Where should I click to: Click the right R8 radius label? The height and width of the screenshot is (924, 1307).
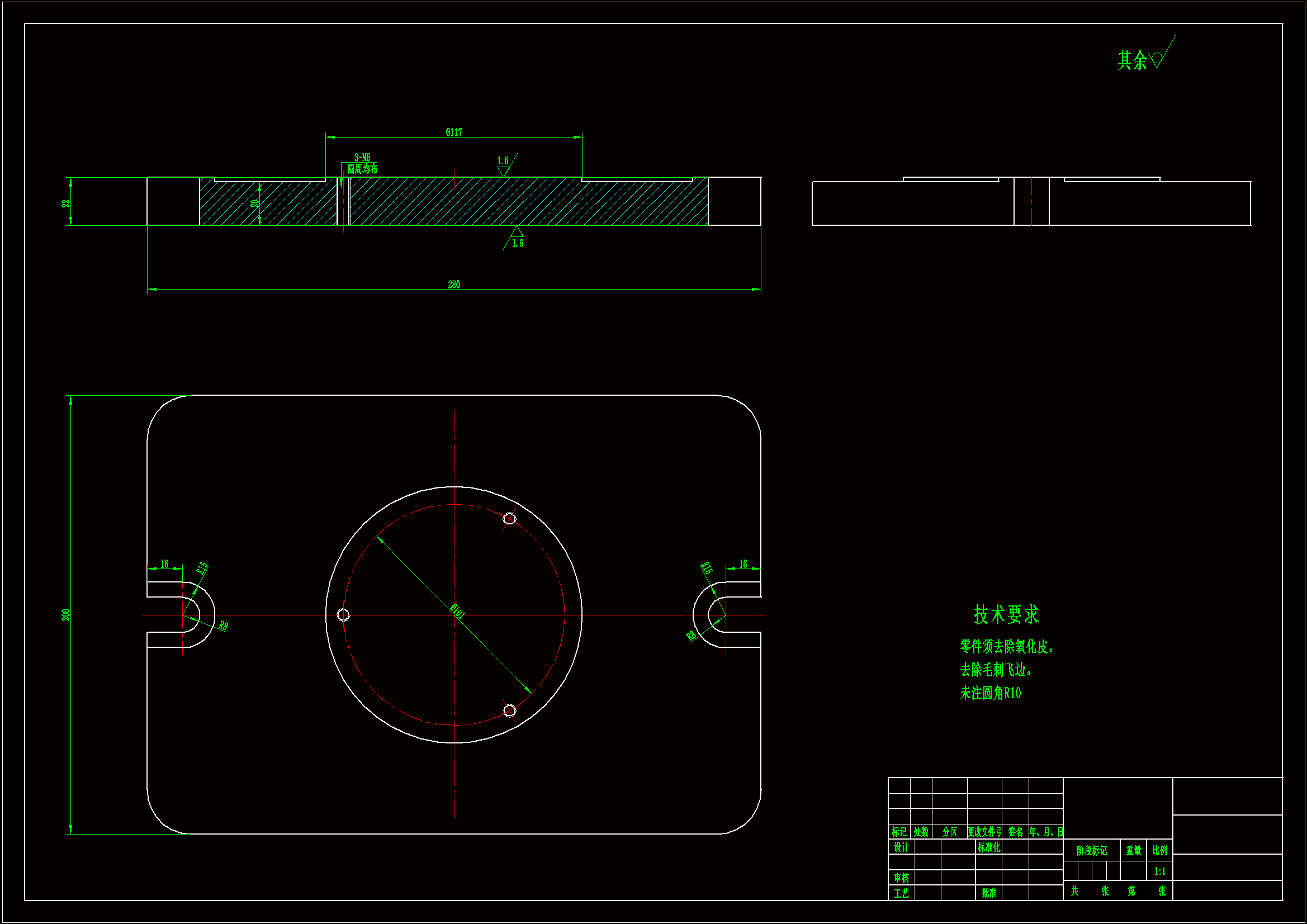(x=692, y=636)
